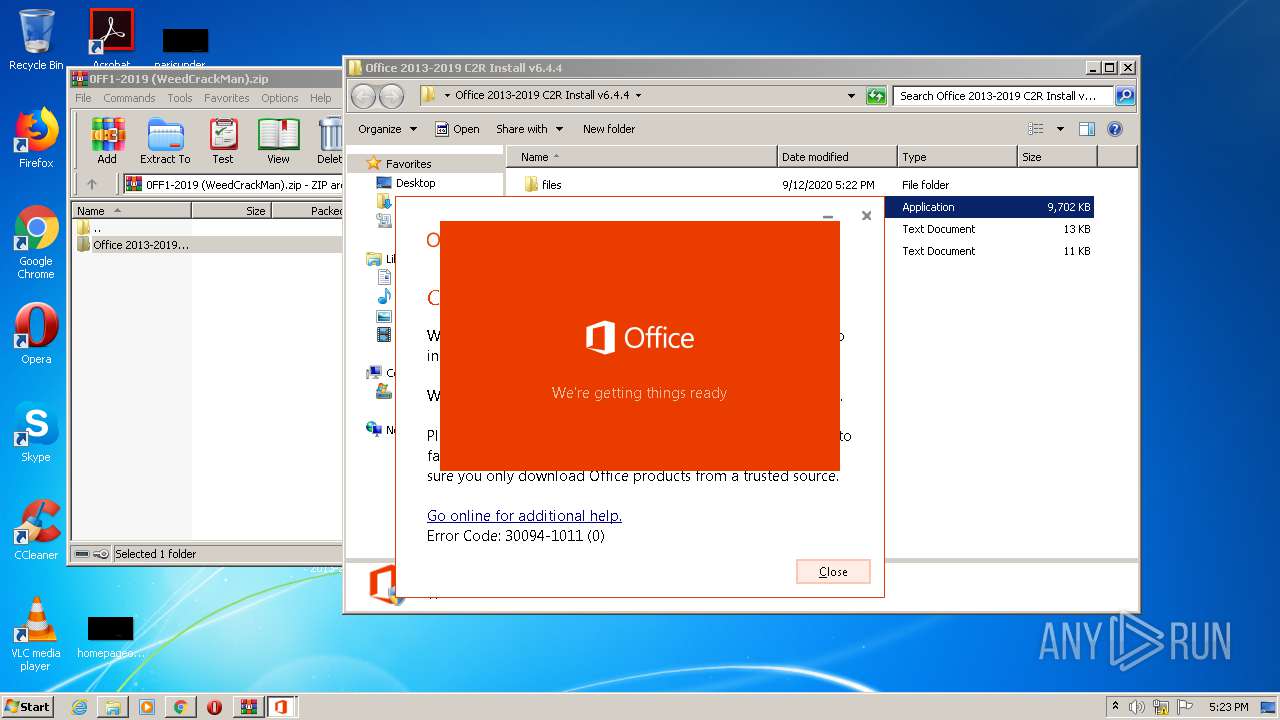Screen dimensions: 1280x720
Task: Open the WinRAR Favorites menu
Action: (227, 98)
